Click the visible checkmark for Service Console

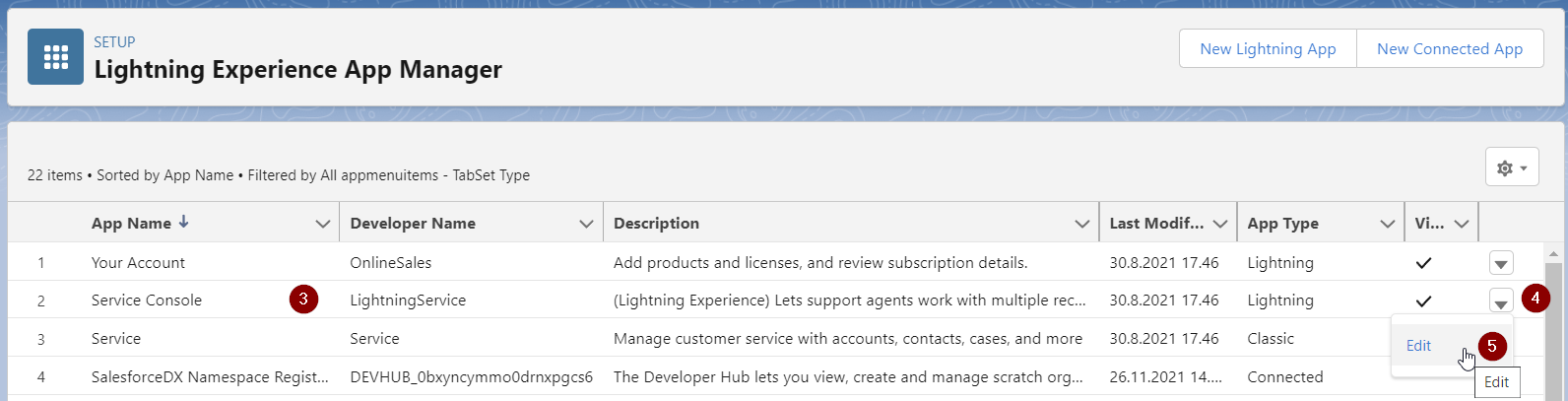coord(1423,301)
